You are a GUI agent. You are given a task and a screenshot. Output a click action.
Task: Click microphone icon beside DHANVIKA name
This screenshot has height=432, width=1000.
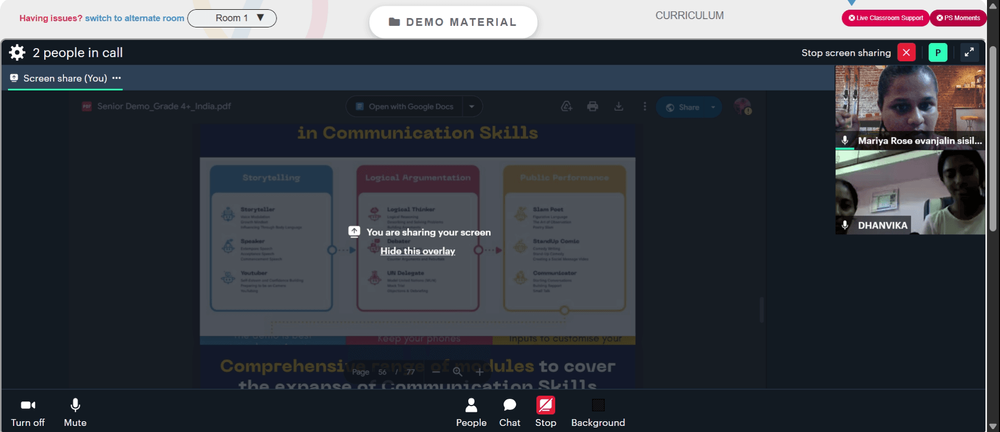845,225
